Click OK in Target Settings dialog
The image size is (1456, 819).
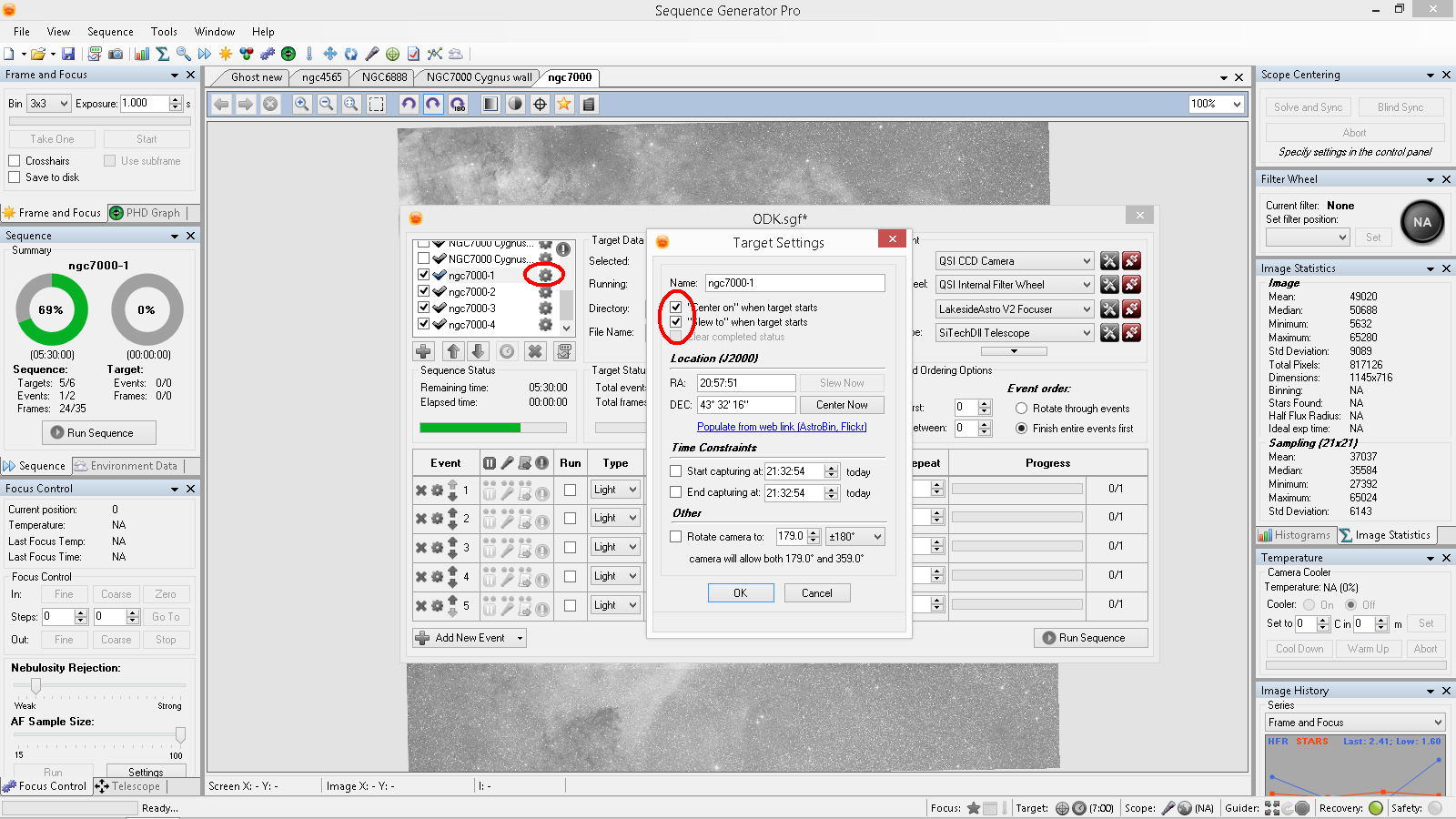pos(741,593)
